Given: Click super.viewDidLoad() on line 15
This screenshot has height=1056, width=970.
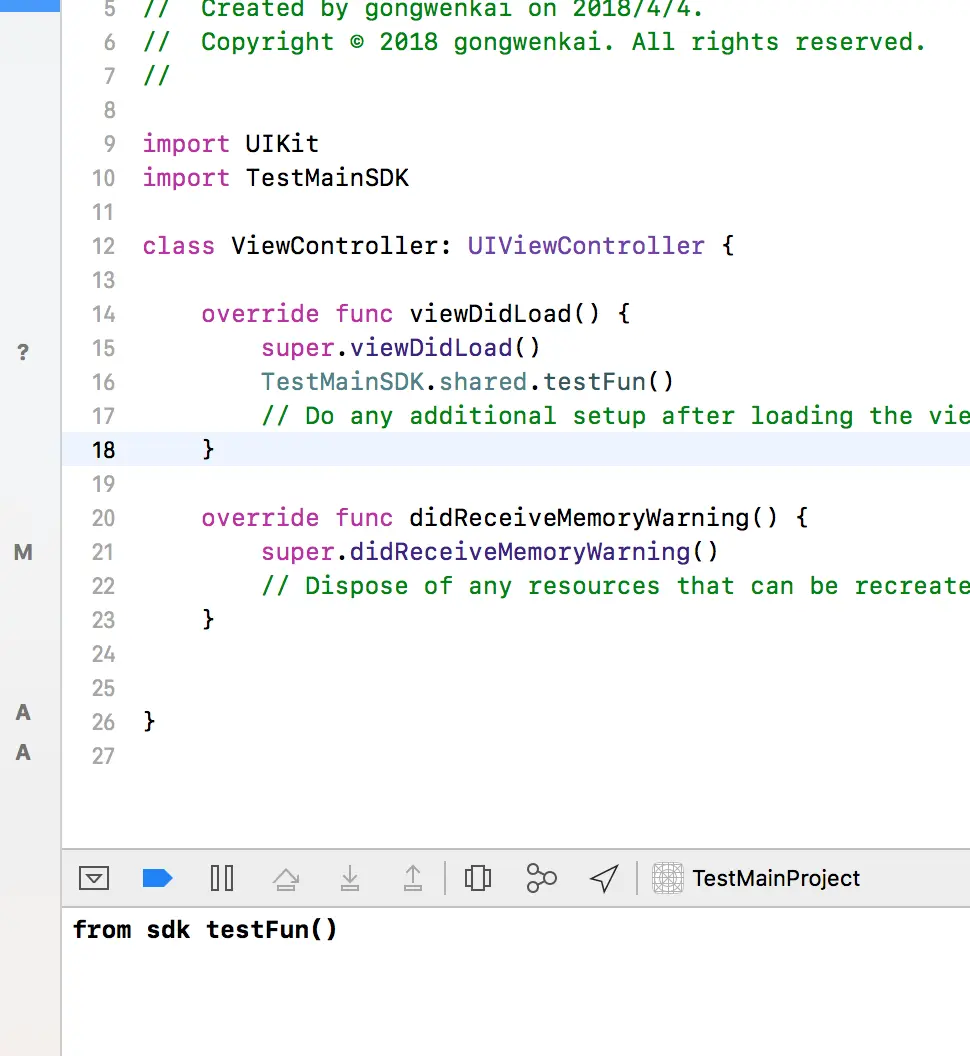Looking at the screenshot, I should 401,348.
